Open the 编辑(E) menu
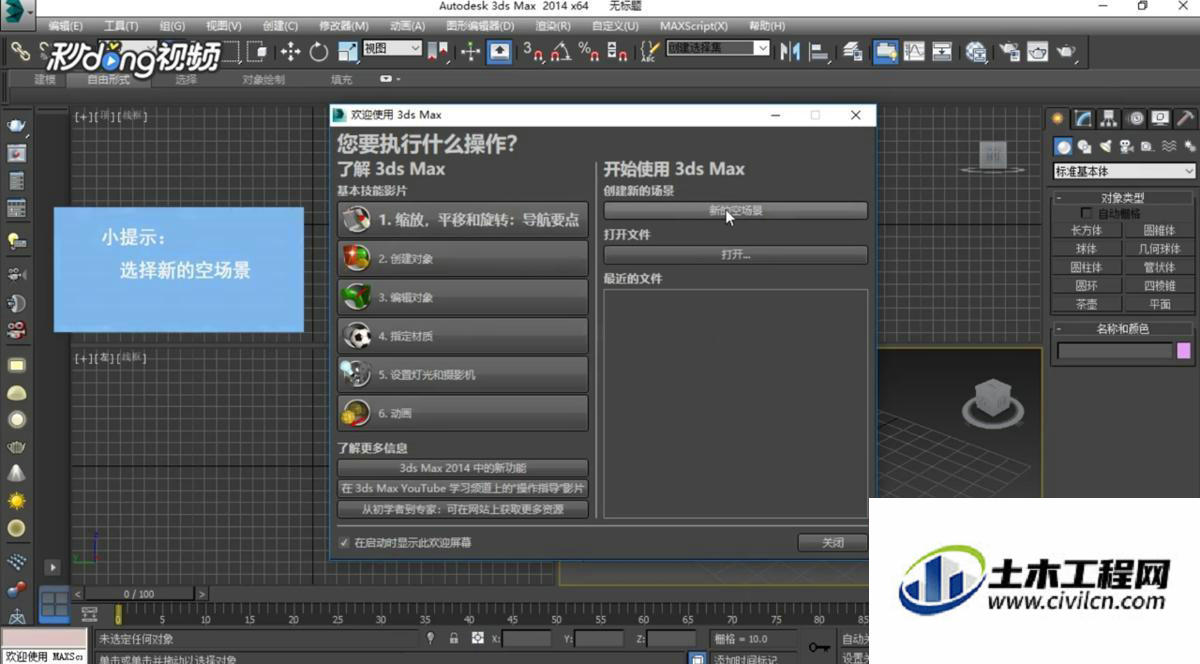The height and width of the screenshot is (664, 1200). tap(66, 26)
